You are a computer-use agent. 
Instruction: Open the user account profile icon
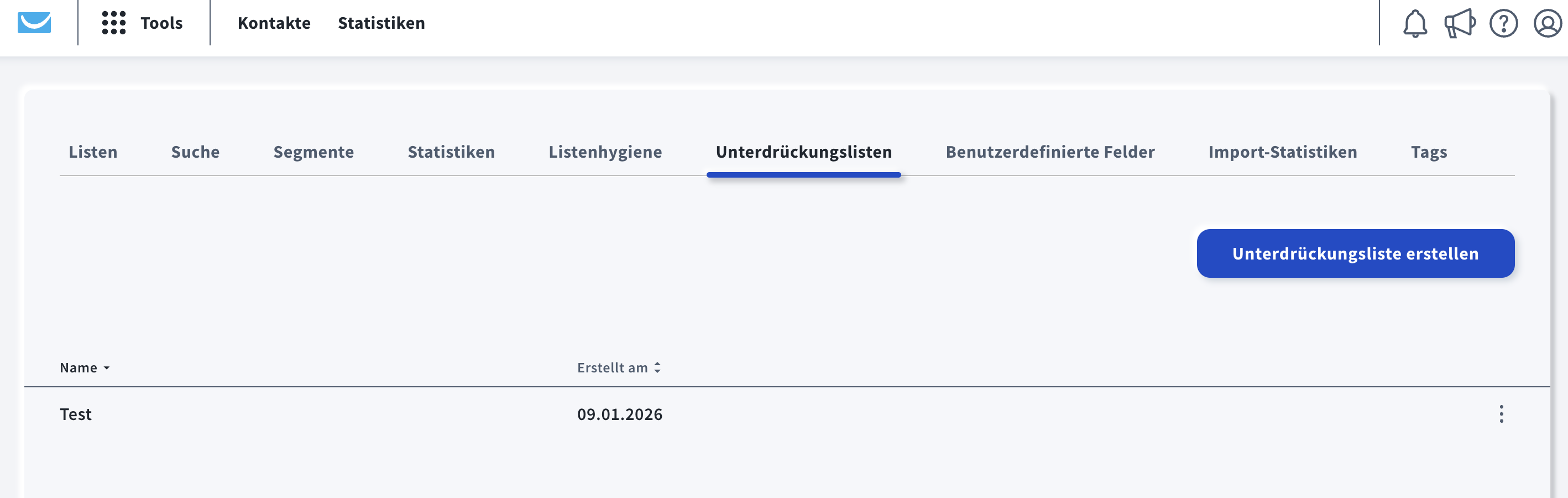(x=1546, y=24)
